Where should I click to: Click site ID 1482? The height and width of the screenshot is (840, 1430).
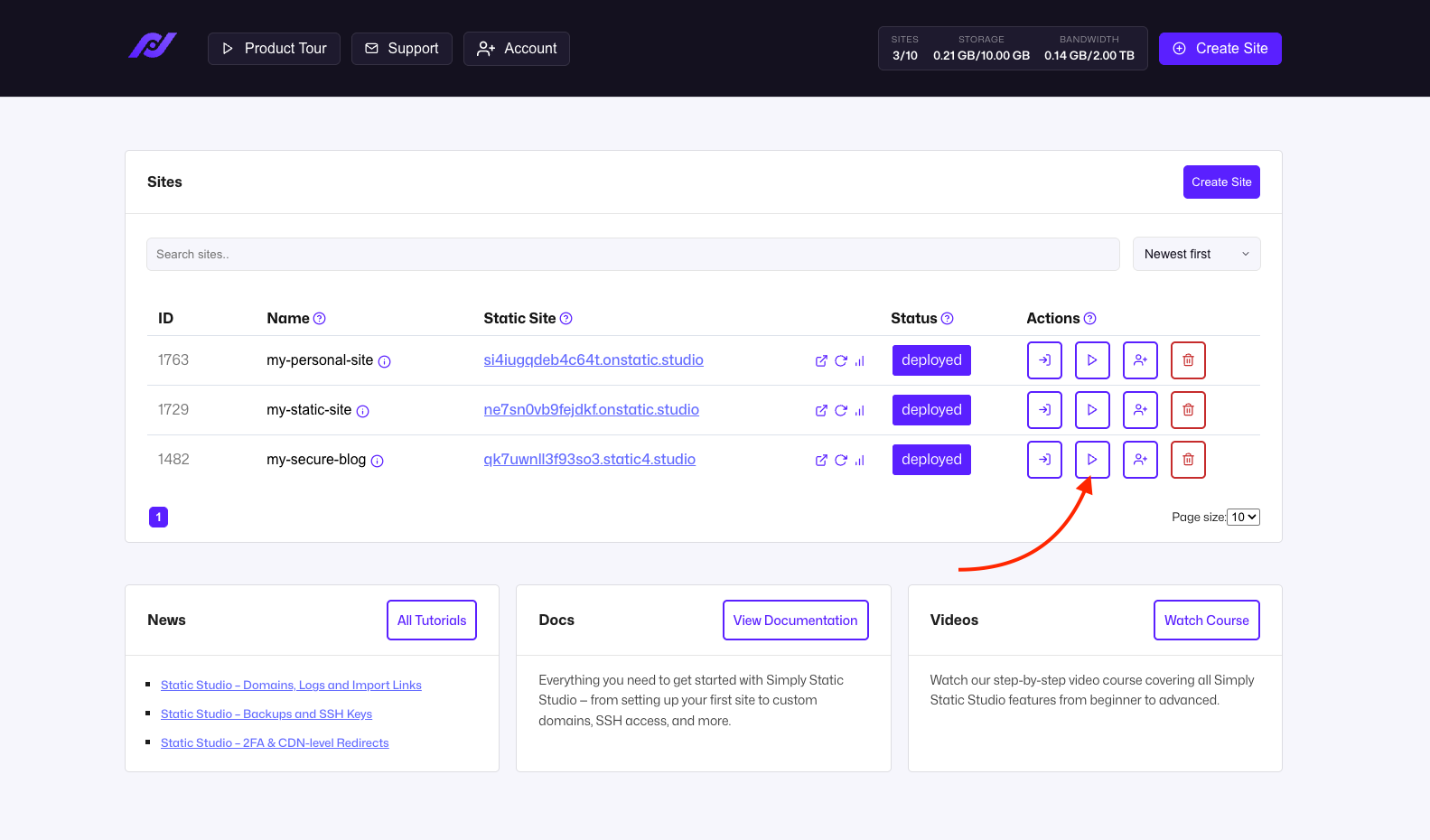point(173,460)
